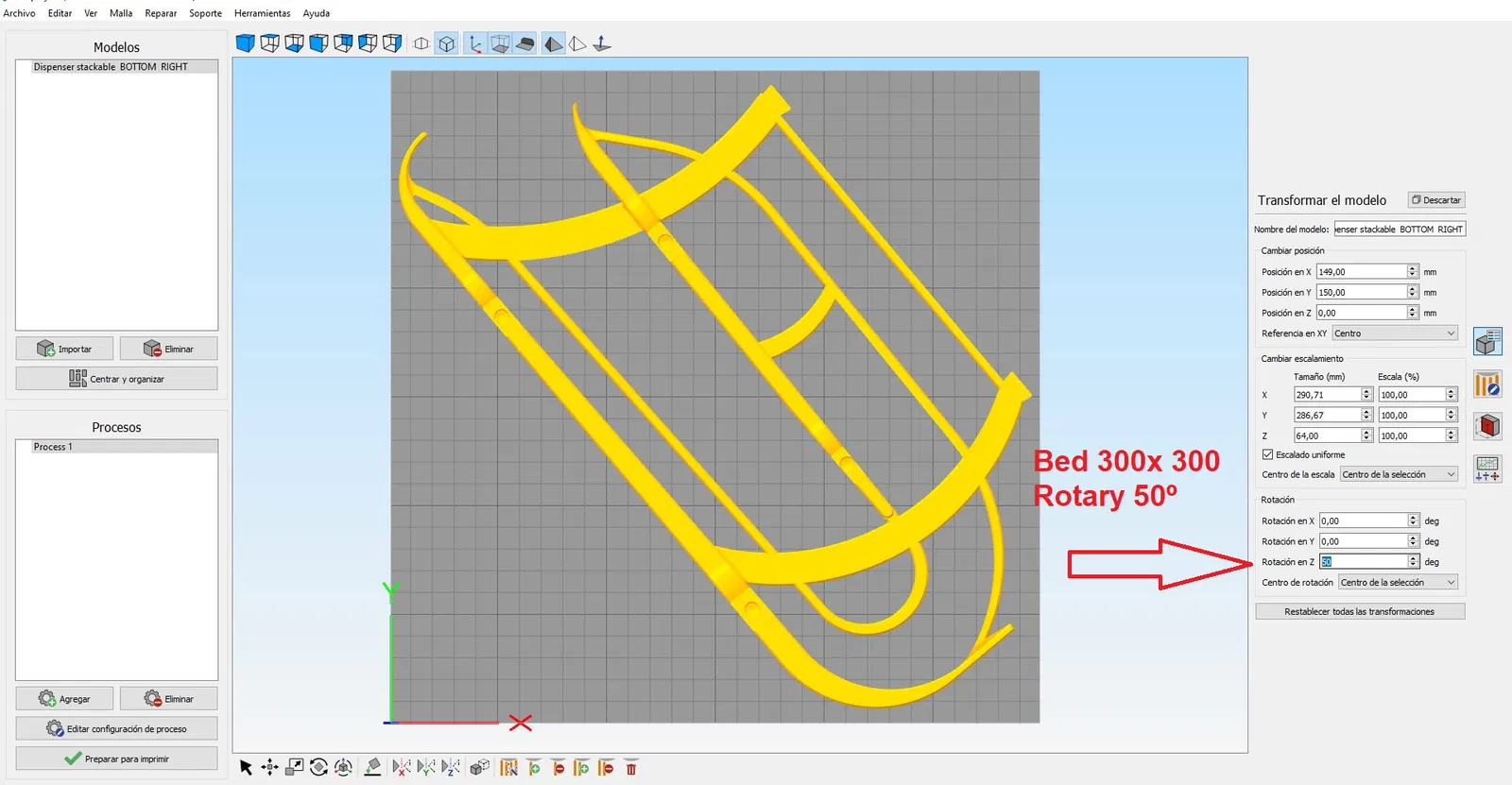Select Dispenser stackable BOTTOM RIGHT model
The width and height of the screenshot is (1512, 785).
coord(116,67)
